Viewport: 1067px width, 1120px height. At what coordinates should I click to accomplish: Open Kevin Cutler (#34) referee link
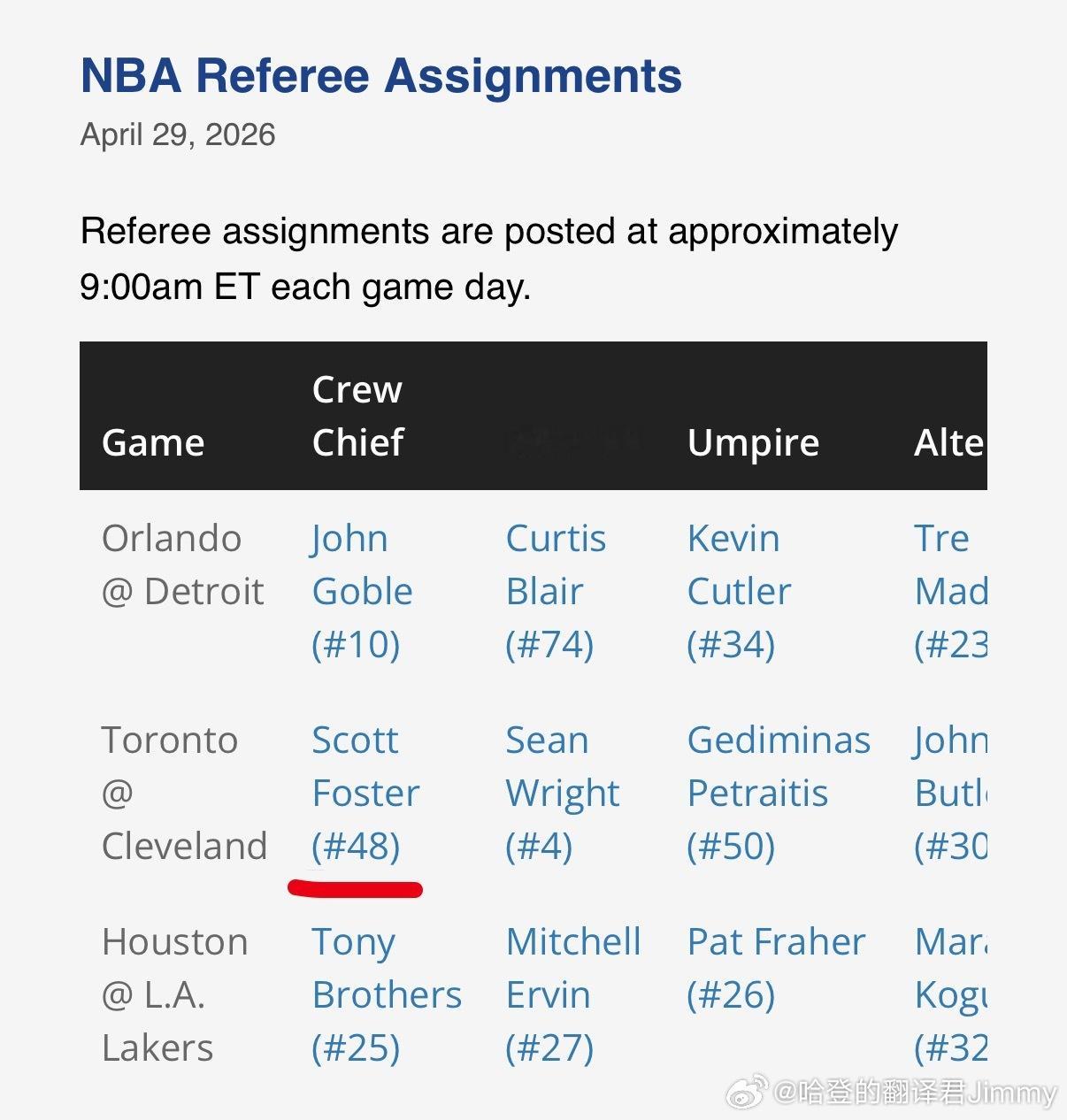739,591
